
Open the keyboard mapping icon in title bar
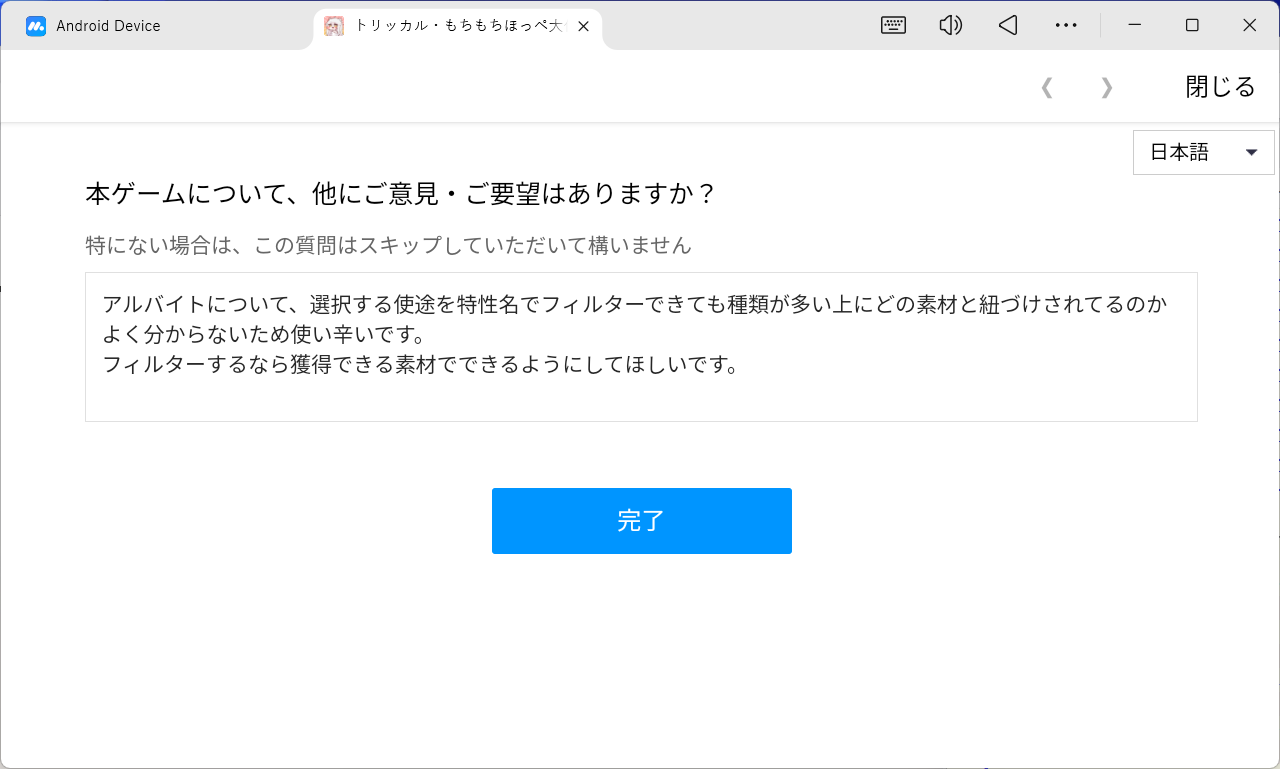tap(893, 26)
